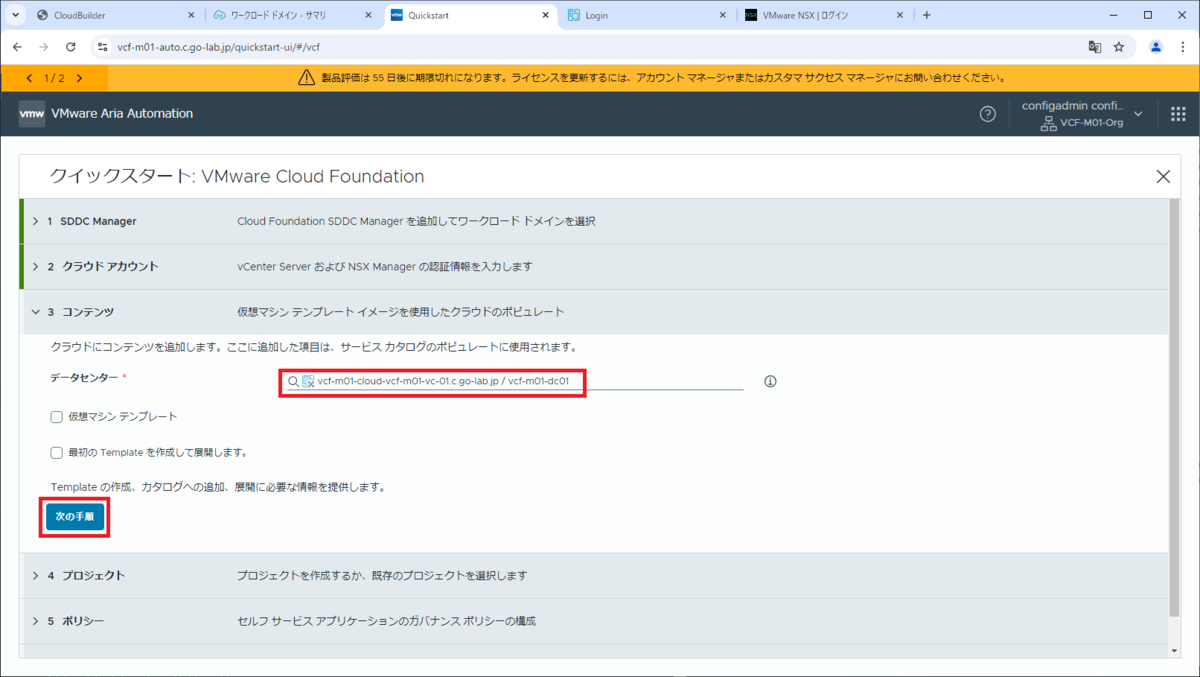Click the info icon beside datacenter field
This screenshot has width=1200, height=677.
(770, 381)
